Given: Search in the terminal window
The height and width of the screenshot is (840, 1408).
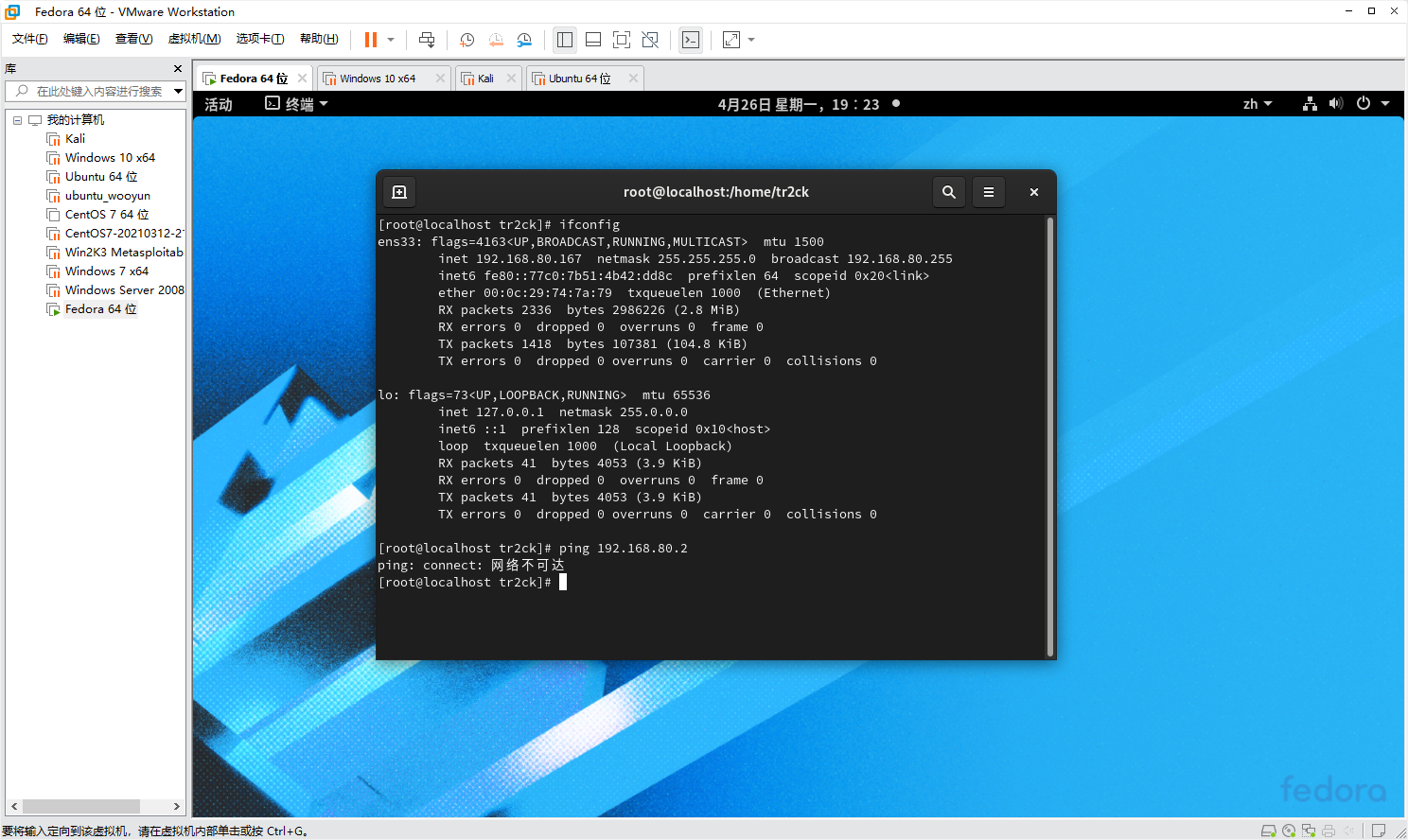Looking at the screenshot, I should 948,192.
